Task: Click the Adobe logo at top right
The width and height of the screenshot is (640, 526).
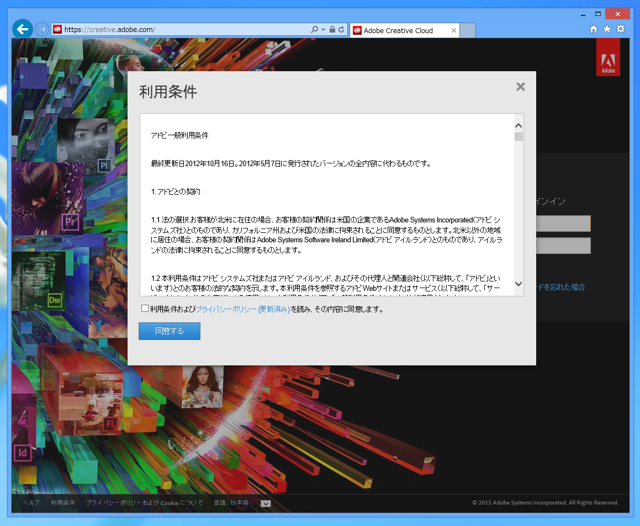Action: [x=608, y=58]
